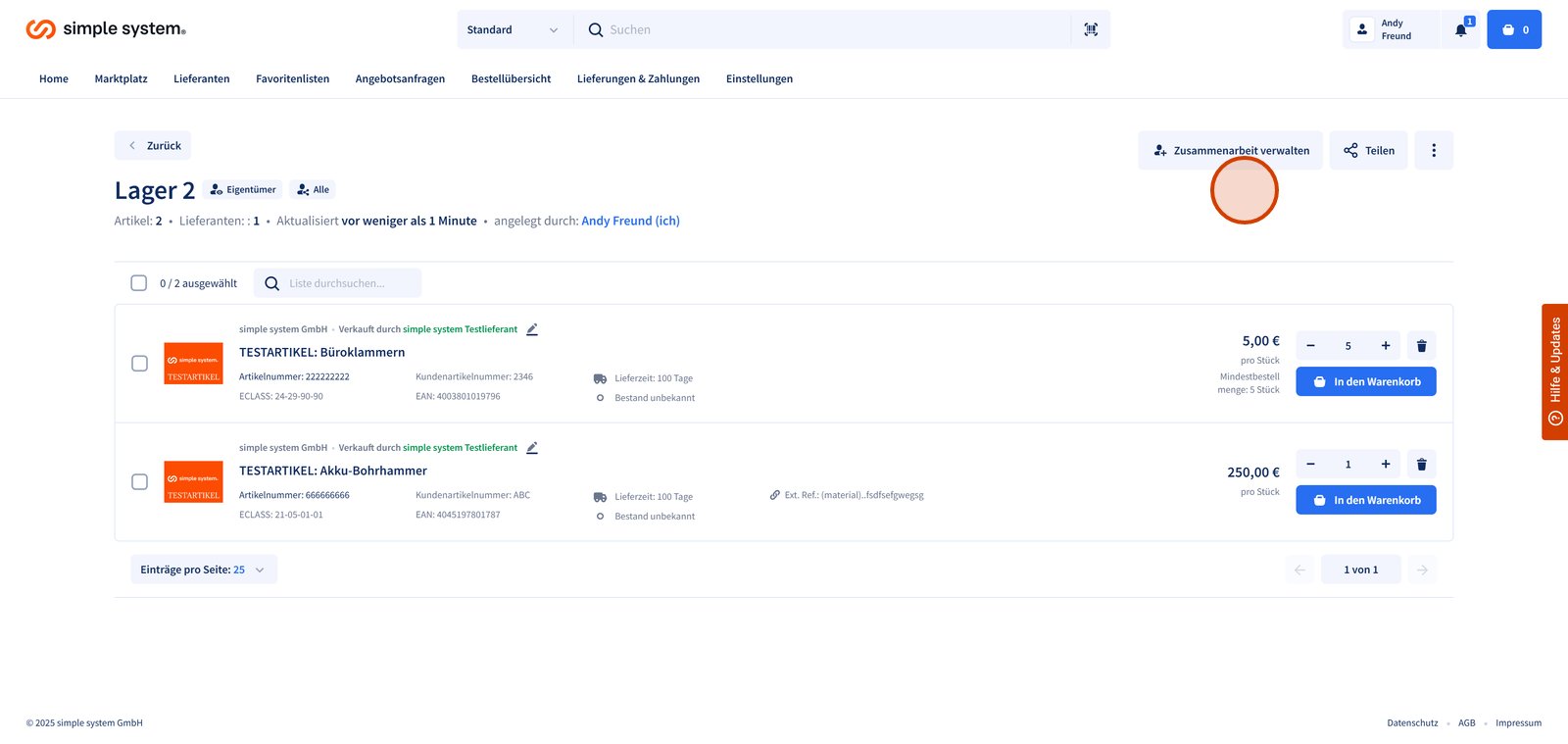This screenshot has width=1568, height=744.
Task: Open the notifications bell
Action: point(1460,29)
